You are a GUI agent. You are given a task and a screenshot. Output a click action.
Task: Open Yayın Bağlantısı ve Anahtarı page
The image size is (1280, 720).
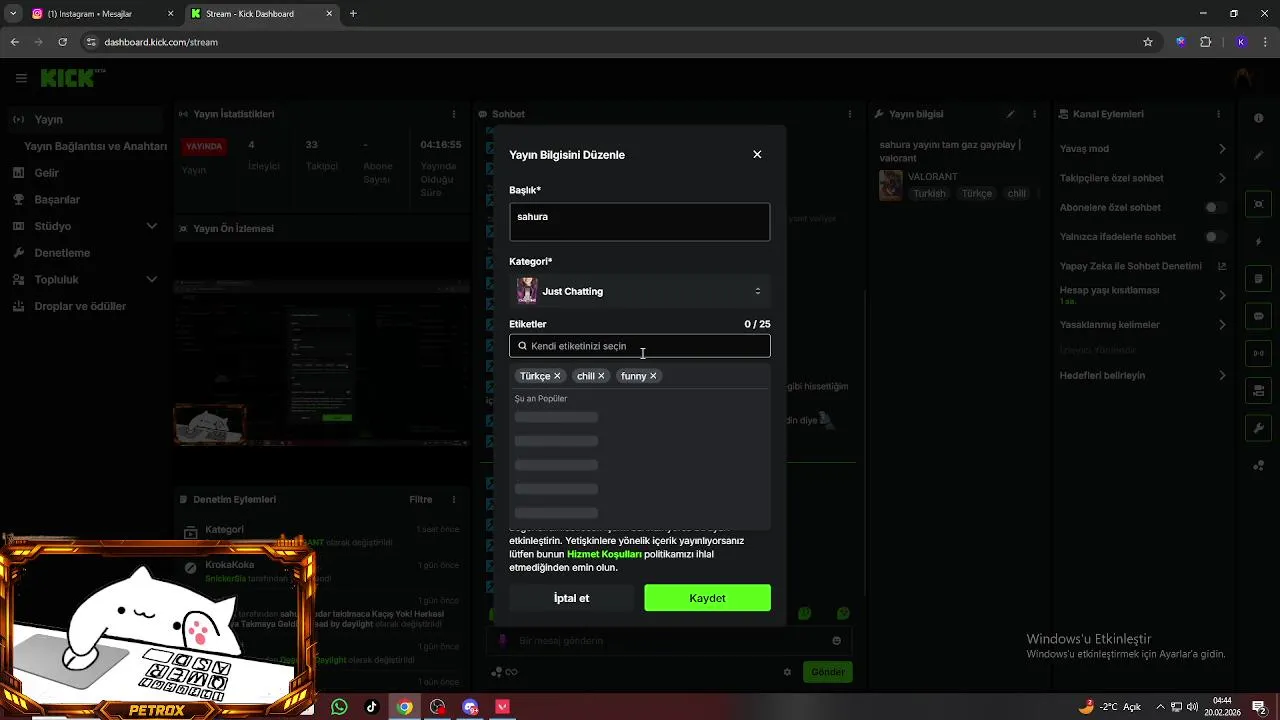pos(96,146)
